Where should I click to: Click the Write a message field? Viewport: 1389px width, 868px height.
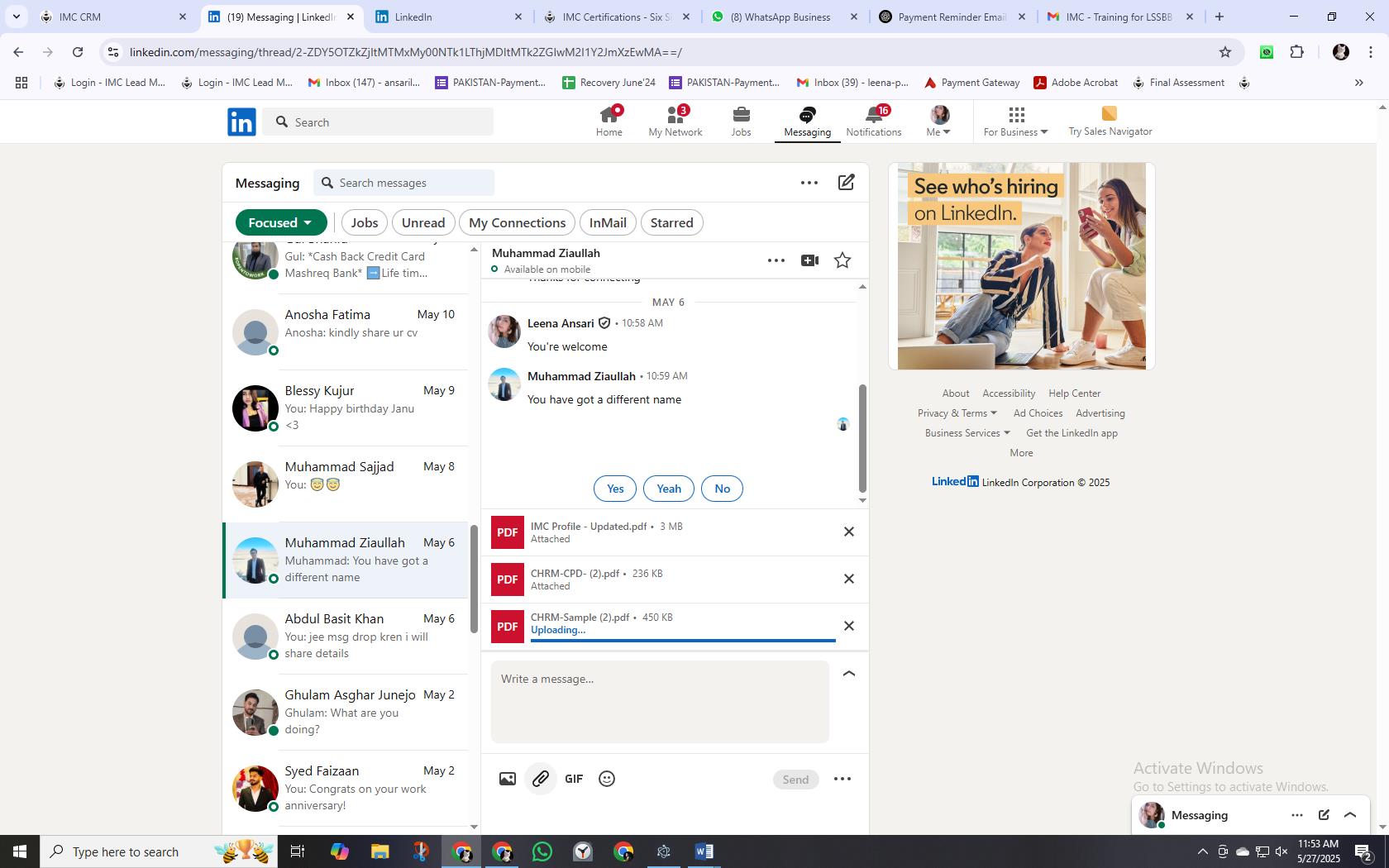point(660,702)
